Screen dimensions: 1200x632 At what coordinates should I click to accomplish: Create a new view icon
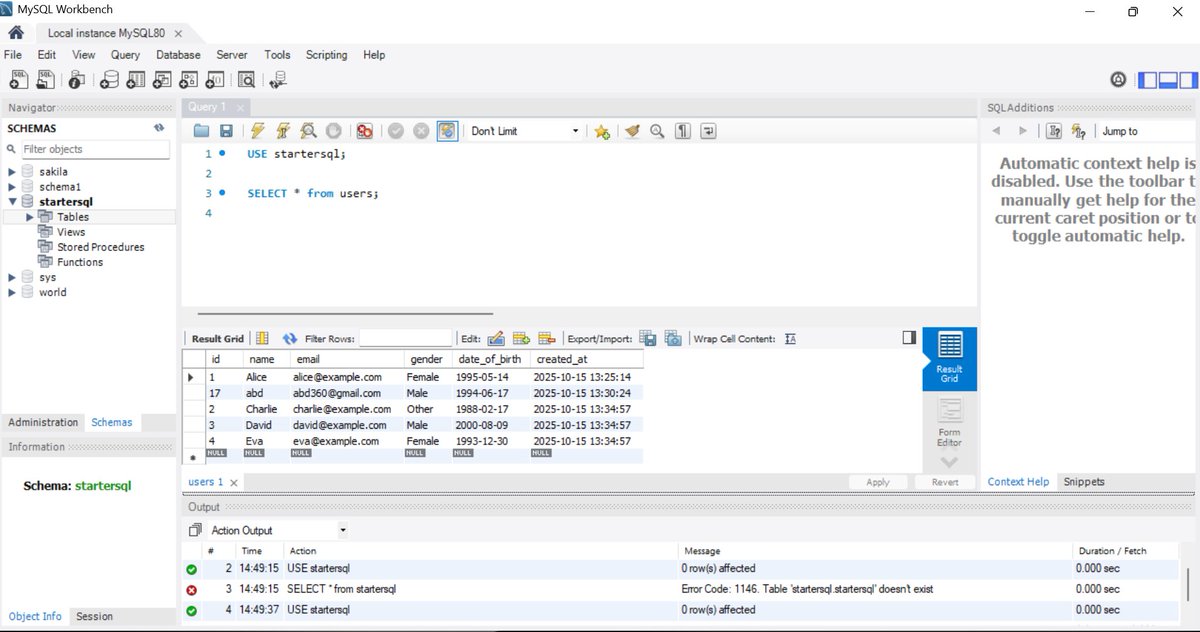(162, 80)
